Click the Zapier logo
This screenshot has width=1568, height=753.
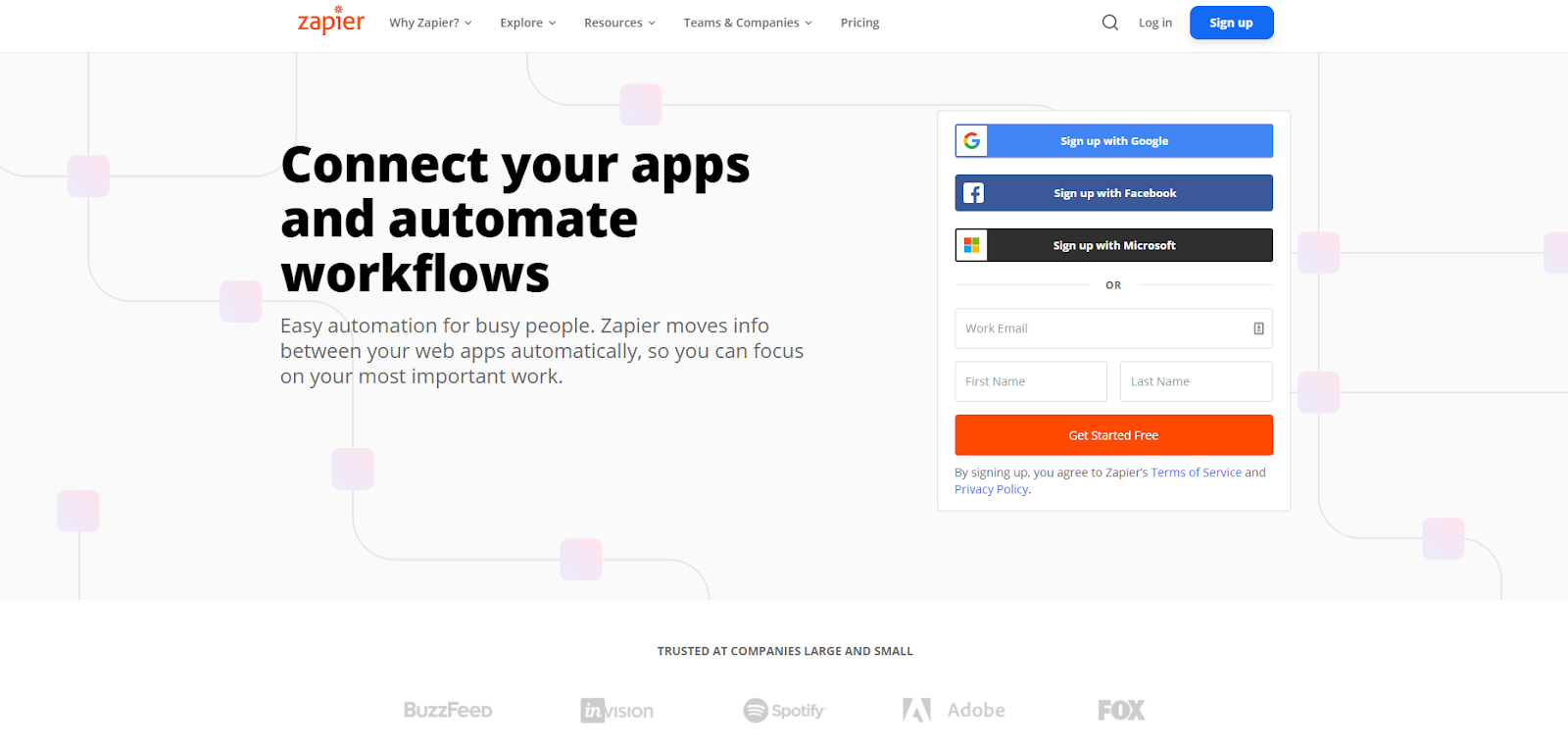pos(331,21)
